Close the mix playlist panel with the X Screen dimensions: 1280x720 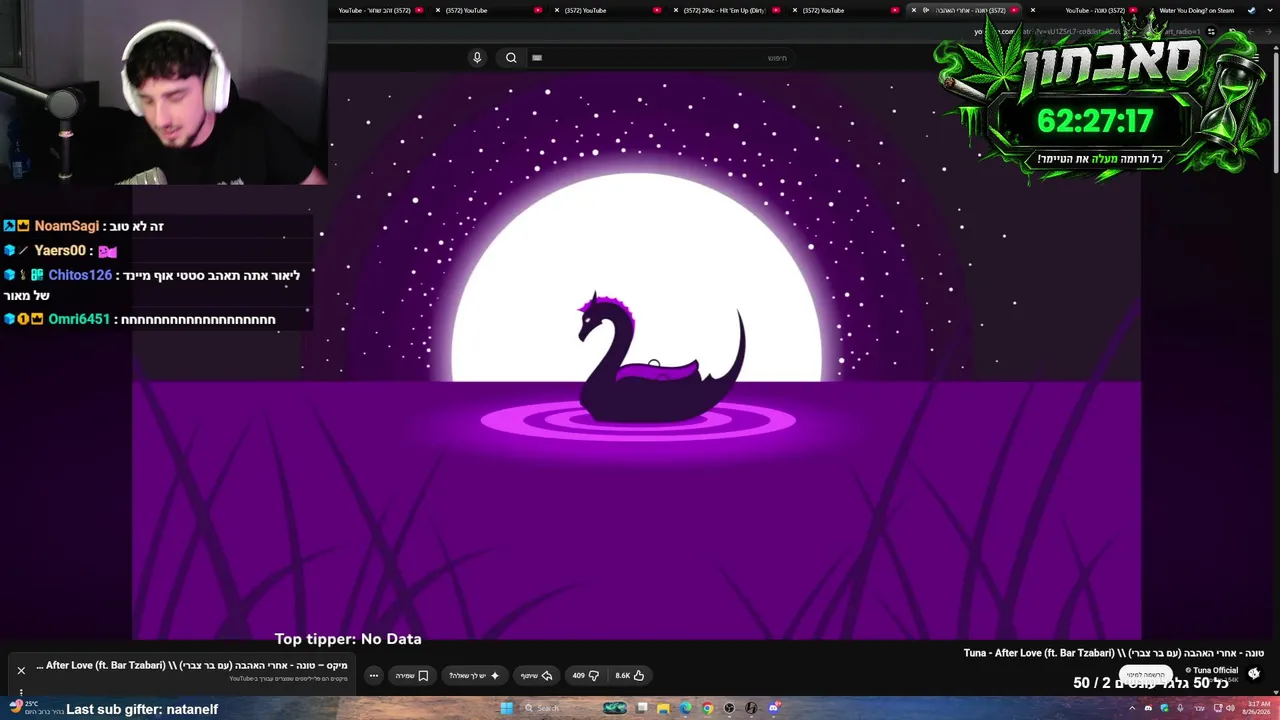click(x=21, y=671)
